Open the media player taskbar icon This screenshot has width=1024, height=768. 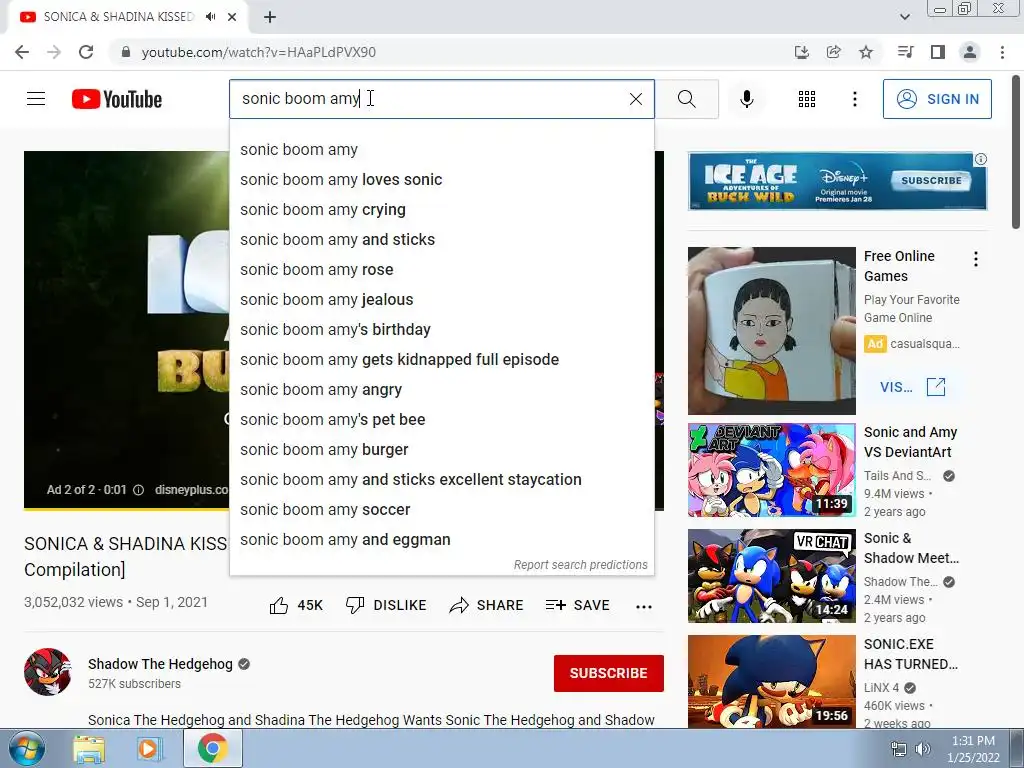pos(148,749)
